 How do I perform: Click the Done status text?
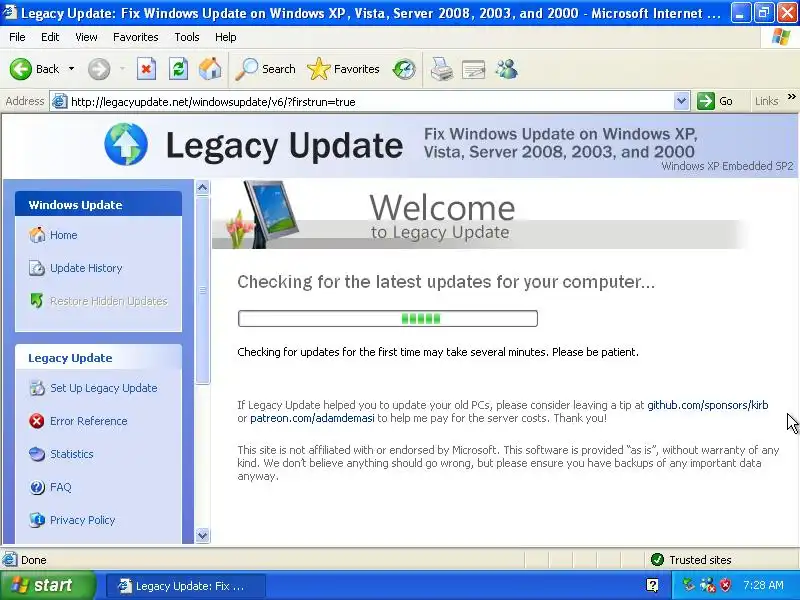(x=34, y=560)
